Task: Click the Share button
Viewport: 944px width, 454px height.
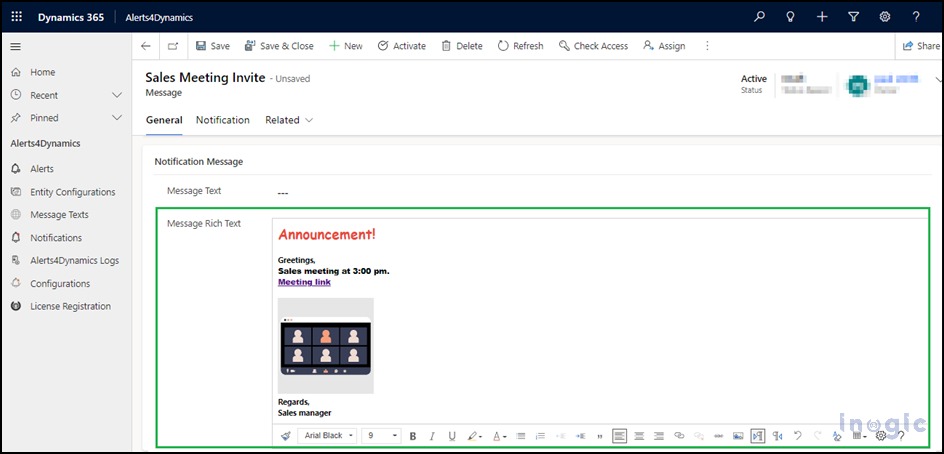Action: click(921, 46)
